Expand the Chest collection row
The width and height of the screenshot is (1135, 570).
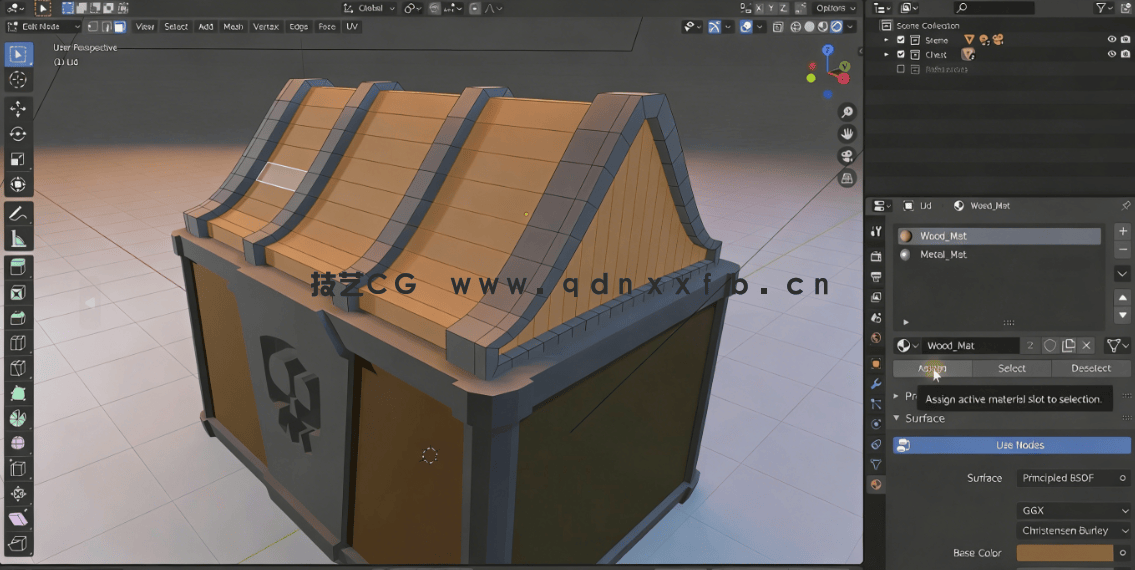click(x=886, y=54)
